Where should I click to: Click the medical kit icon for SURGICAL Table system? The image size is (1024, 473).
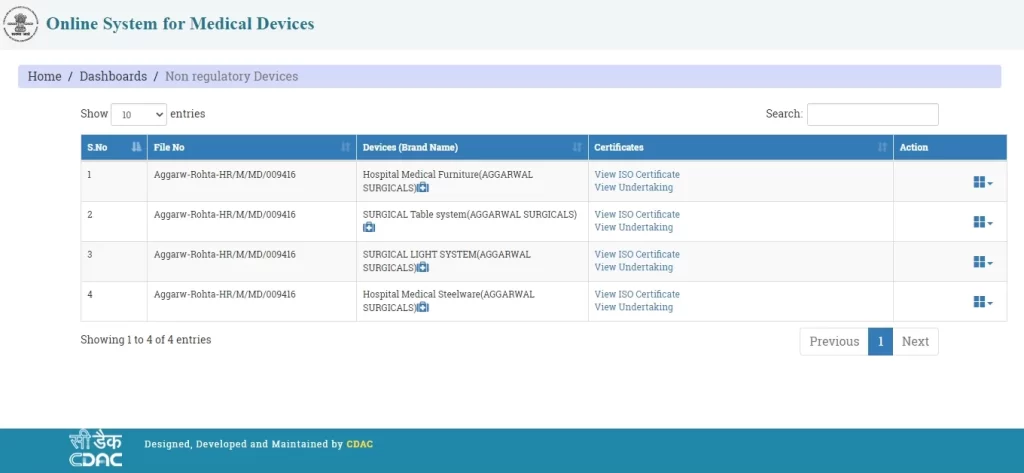coord(369,228)
